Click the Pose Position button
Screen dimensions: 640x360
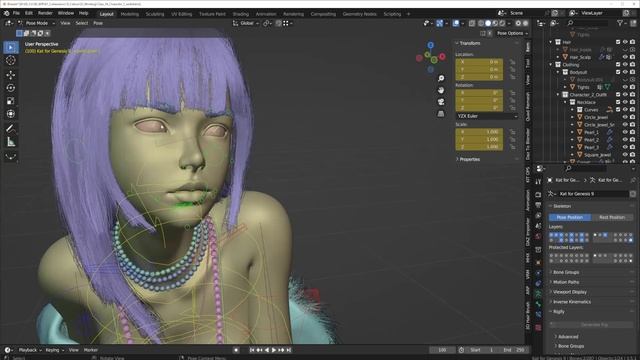[570, 218]
